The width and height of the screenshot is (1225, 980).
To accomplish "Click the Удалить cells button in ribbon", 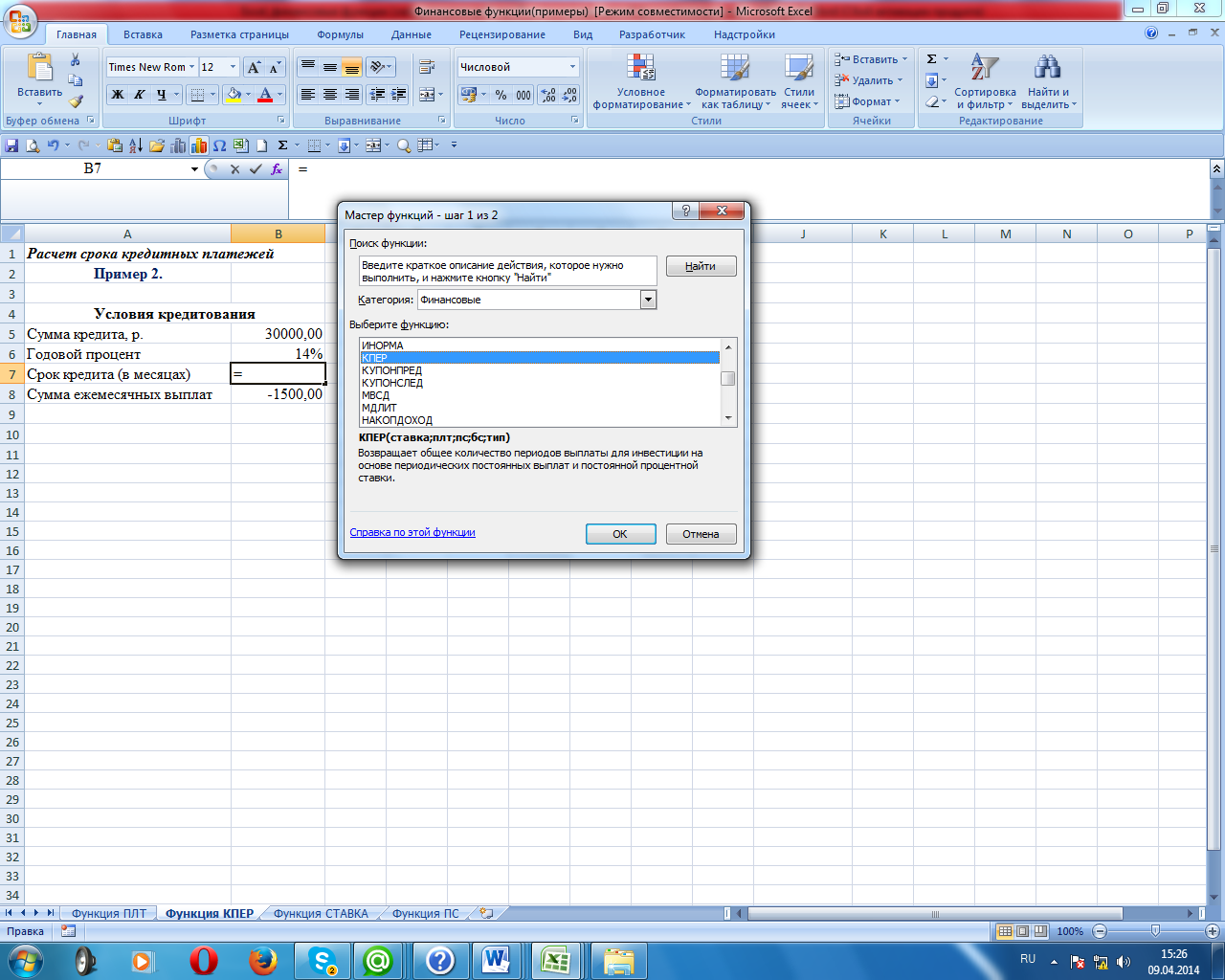I will coord(867,80).
